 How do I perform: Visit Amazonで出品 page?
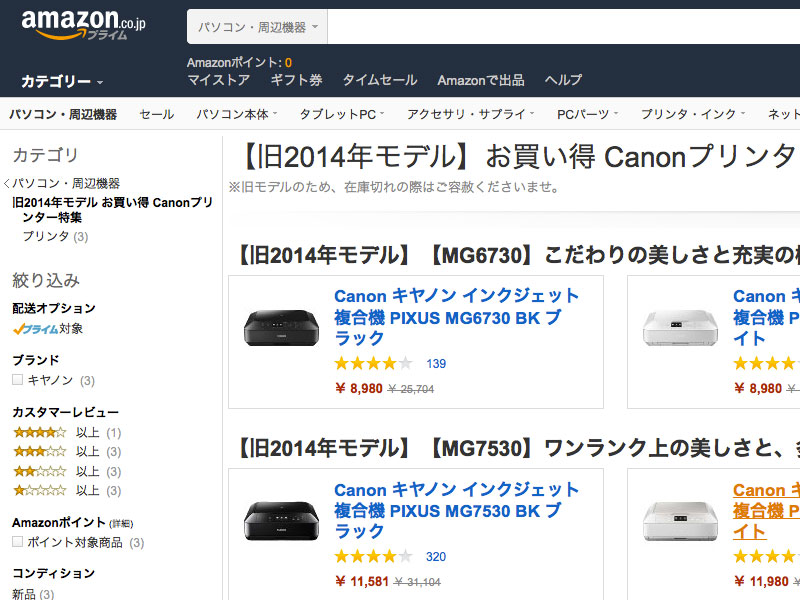481,80
